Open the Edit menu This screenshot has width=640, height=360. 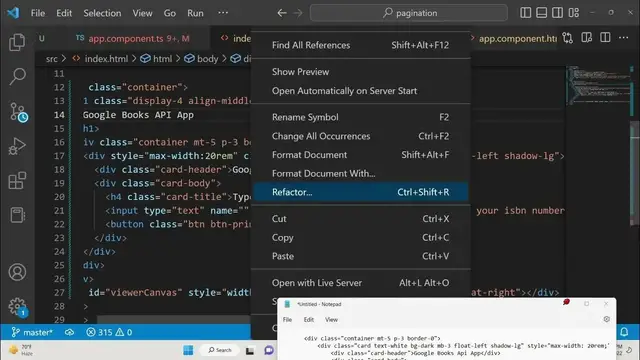[x=64, y=13]
